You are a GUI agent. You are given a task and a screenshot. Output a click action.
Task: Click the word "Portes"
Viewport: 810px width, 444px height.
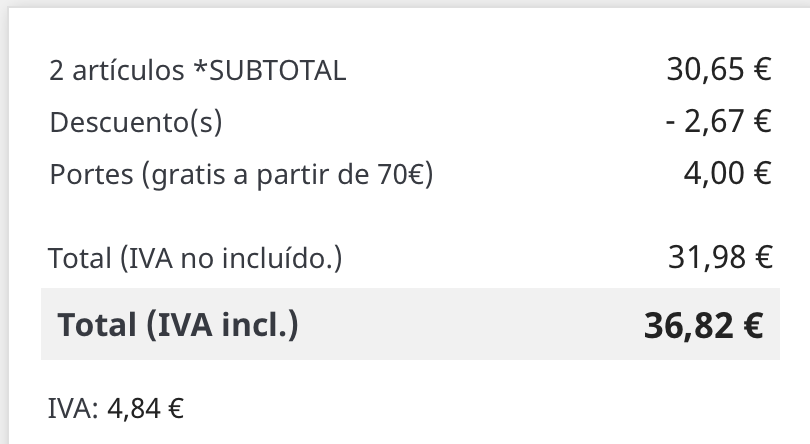coord(91,174)
